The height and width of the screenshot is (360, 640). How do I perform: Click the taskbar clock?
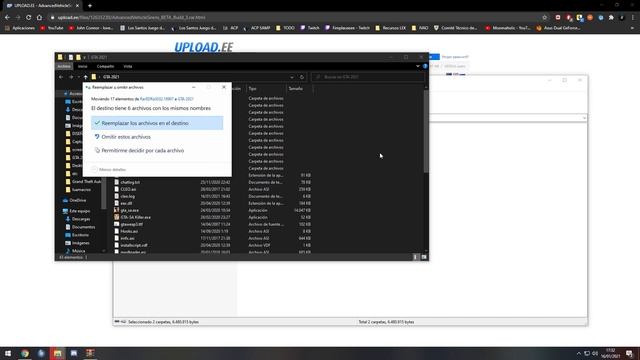611,353
